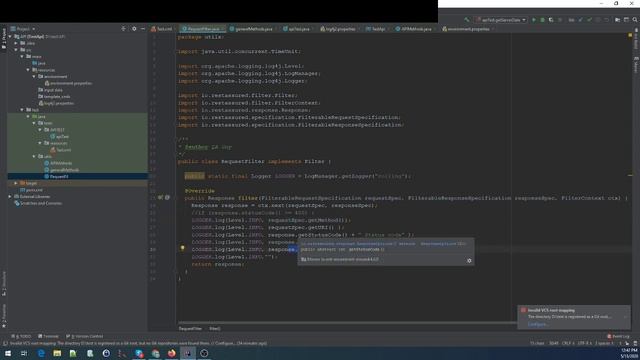640x360 pixels.
Task: Open the run configuration dropdown
Action: pos(501,20)
